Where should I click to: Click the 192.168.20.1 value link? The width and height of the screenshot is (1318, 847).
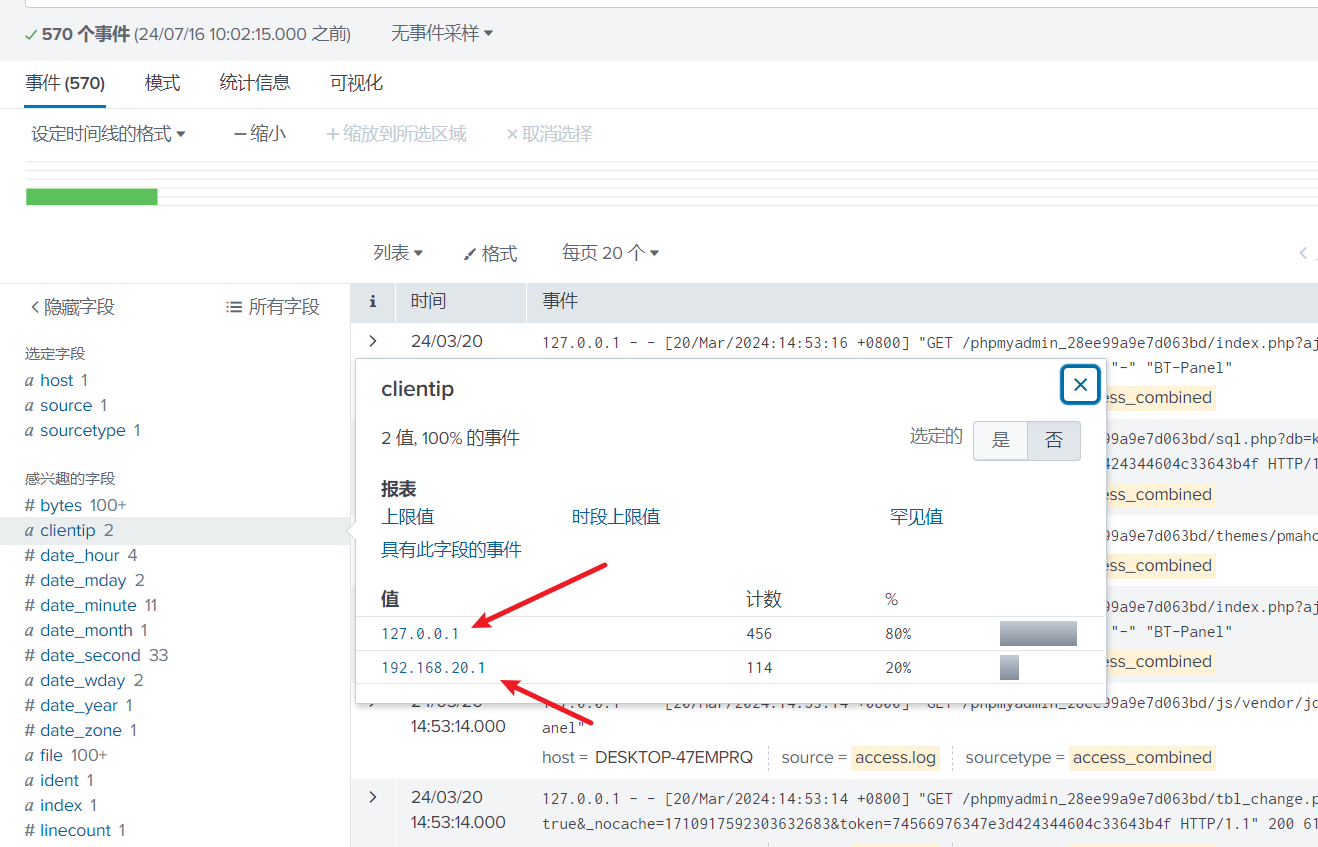tap(433, 667)
